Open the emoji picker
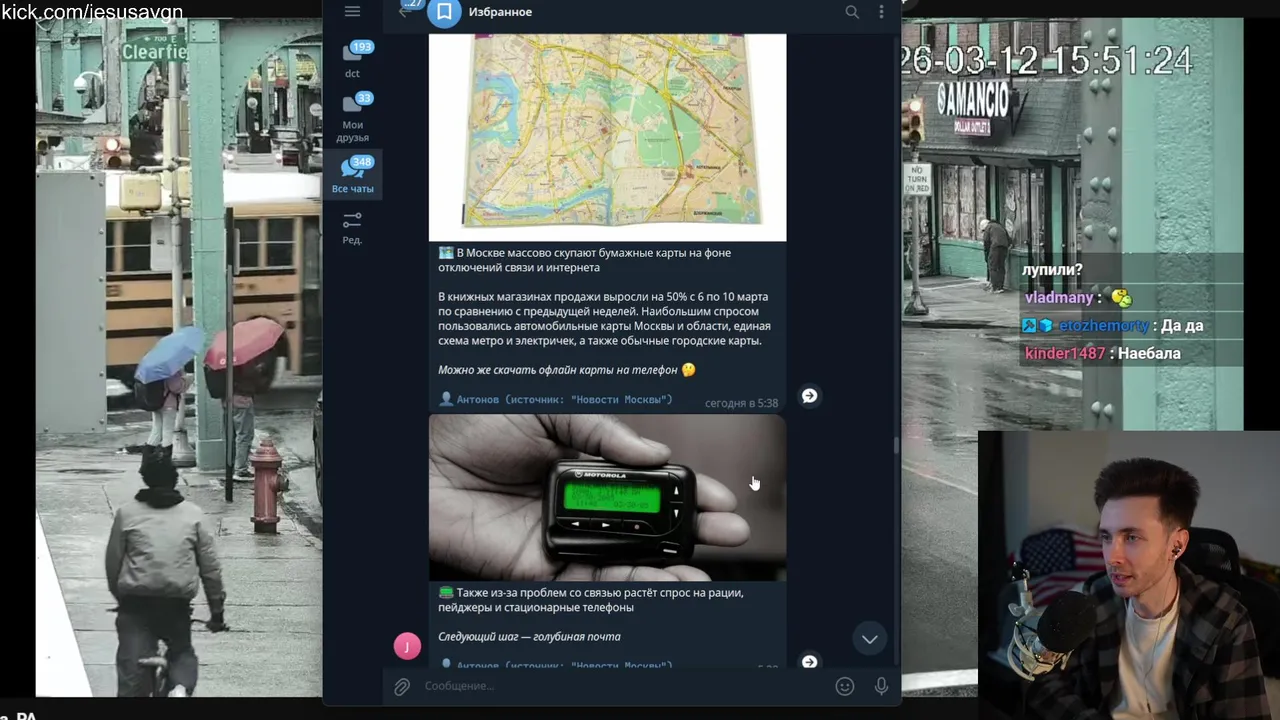Screen dimensions: 1280x720 click(845, 686)
